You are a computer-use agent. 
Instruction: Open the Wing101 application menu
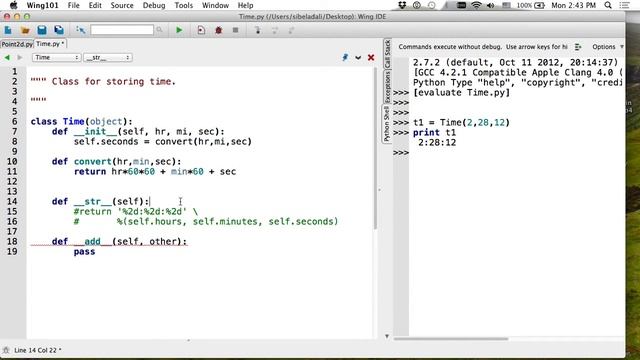click(42, 5)
